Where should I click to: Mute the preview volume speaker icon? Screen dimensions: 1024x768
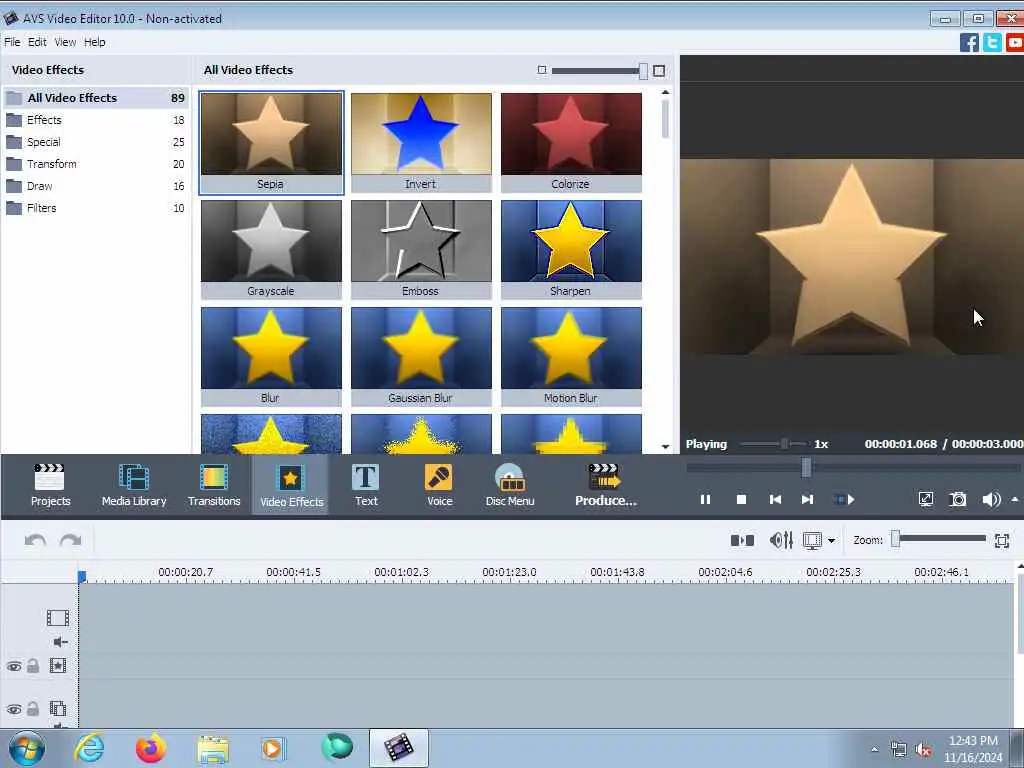tap(991, 500)
